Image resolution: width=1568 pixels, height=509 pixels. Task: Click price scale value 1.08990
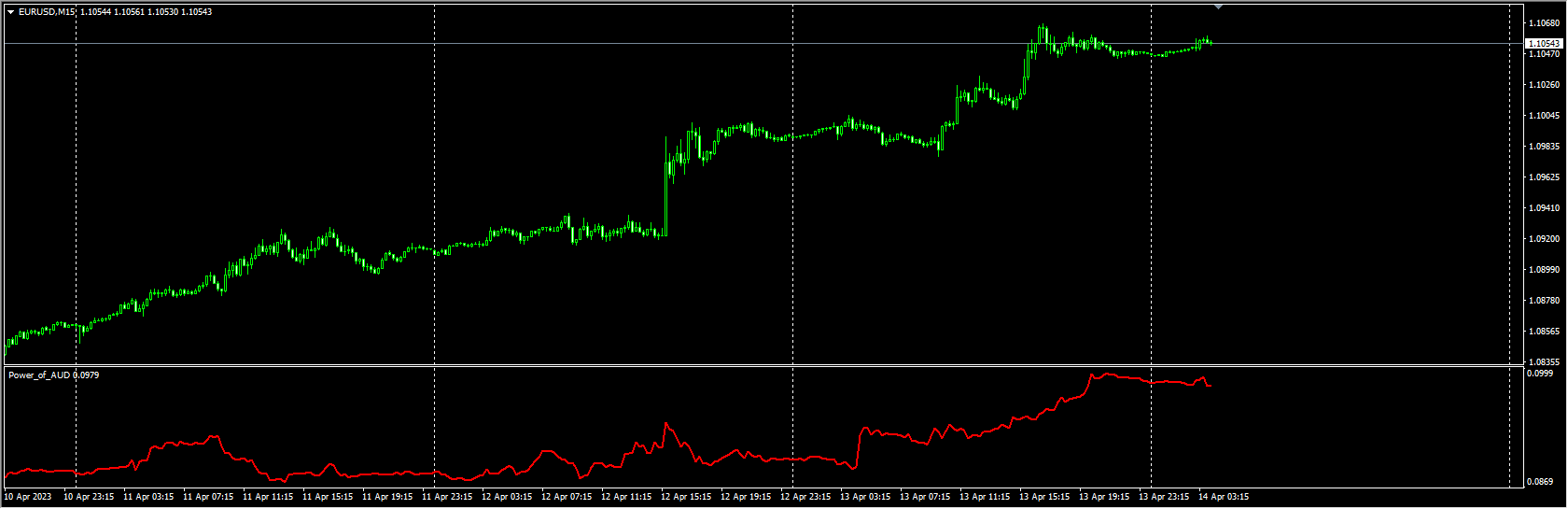(x=1544, y=270)
